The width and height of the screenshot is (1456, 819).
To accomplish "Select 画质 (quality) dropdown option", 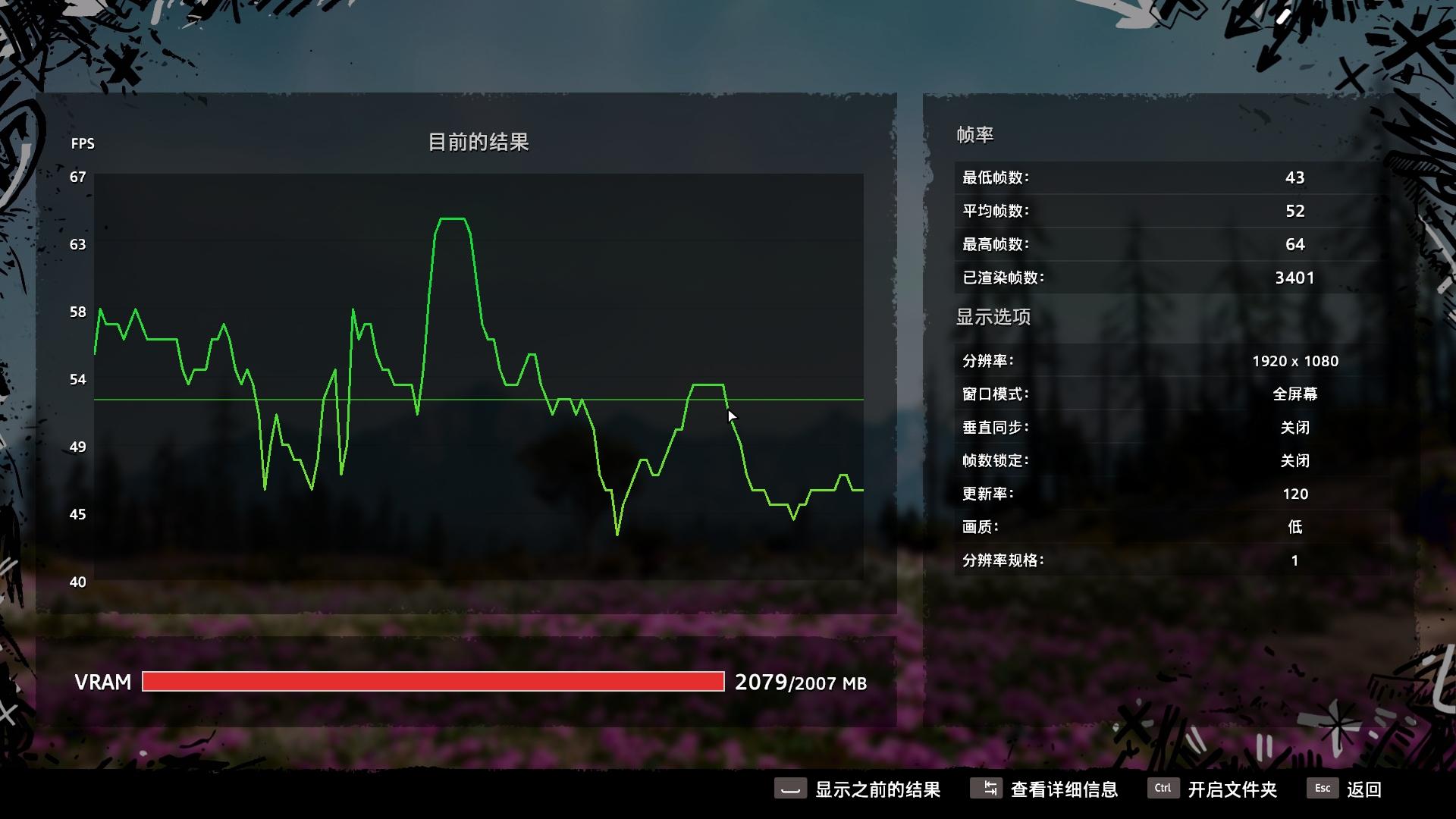I will click(1293, 526).
